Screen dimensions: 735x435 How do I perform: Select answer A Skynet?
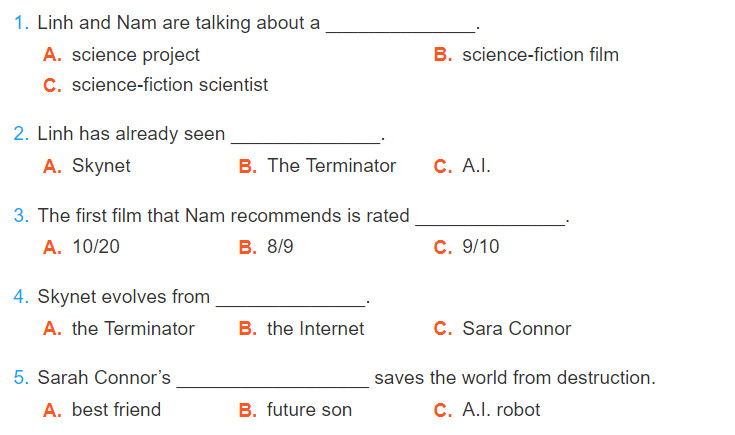click(x=87, y=166)
